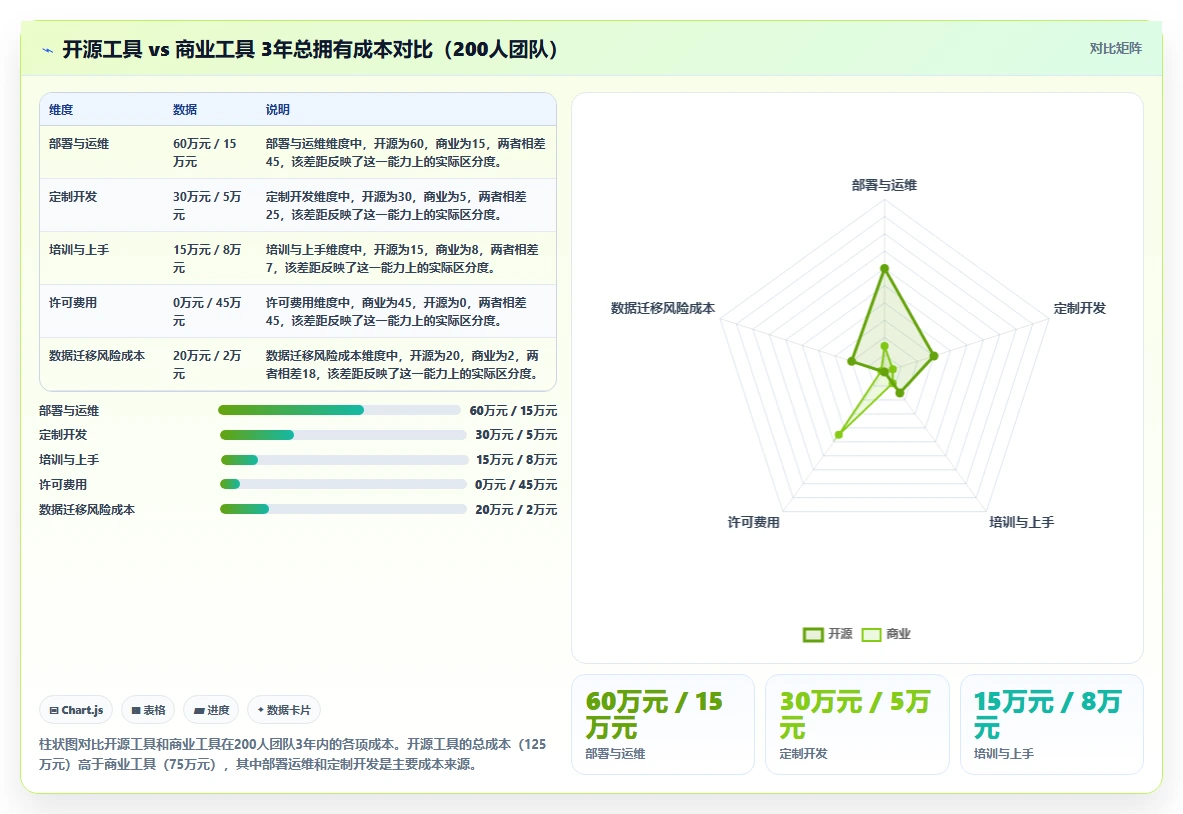Image resolution: width=1183 pixels, height=814 pixels.
Task: Click the 许可费用 table row label
Action: [x=73, y=303]
